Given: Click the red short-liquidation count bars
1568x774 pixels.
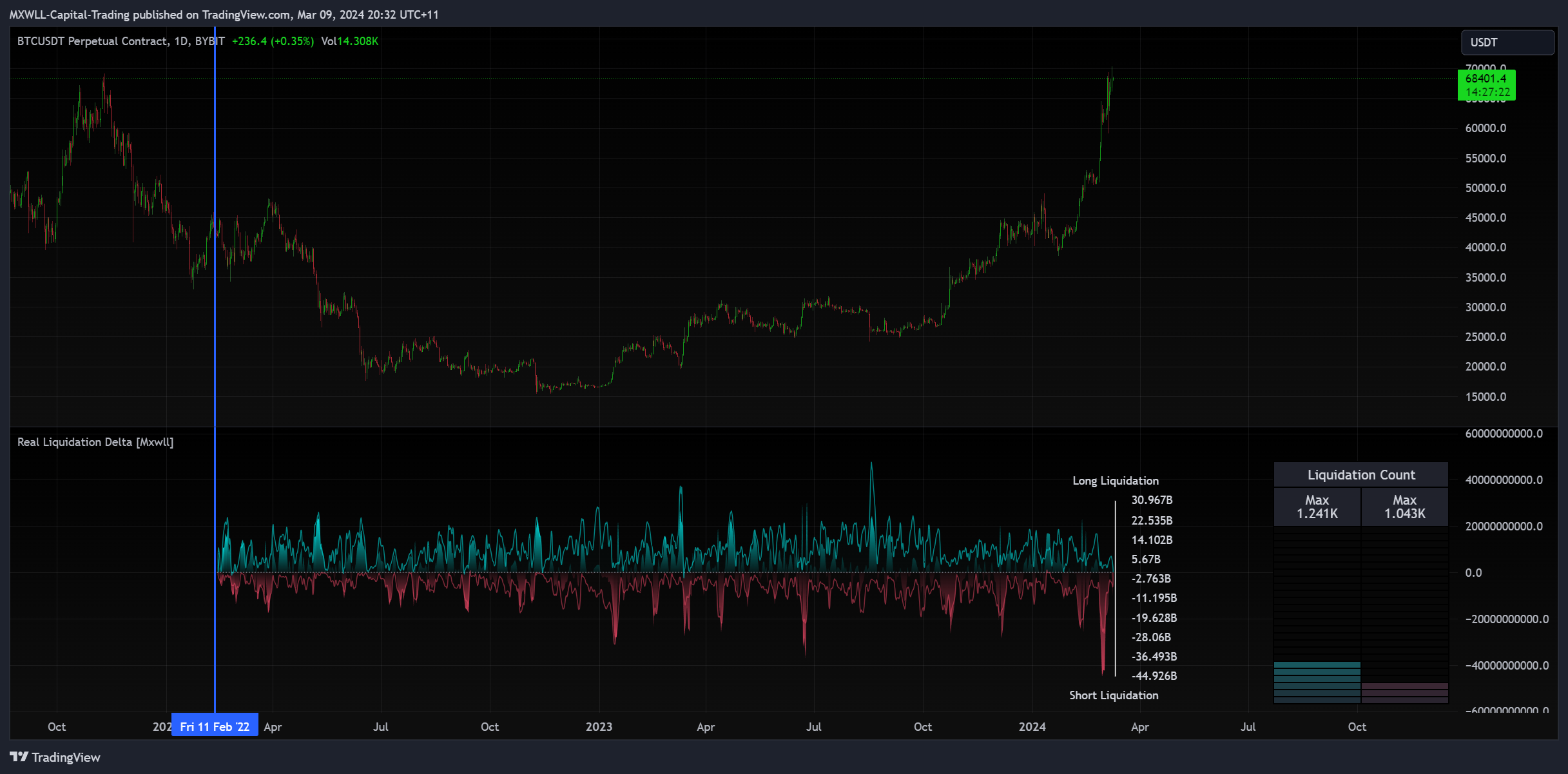Looking at the screenshot, I should point(1405,693).
